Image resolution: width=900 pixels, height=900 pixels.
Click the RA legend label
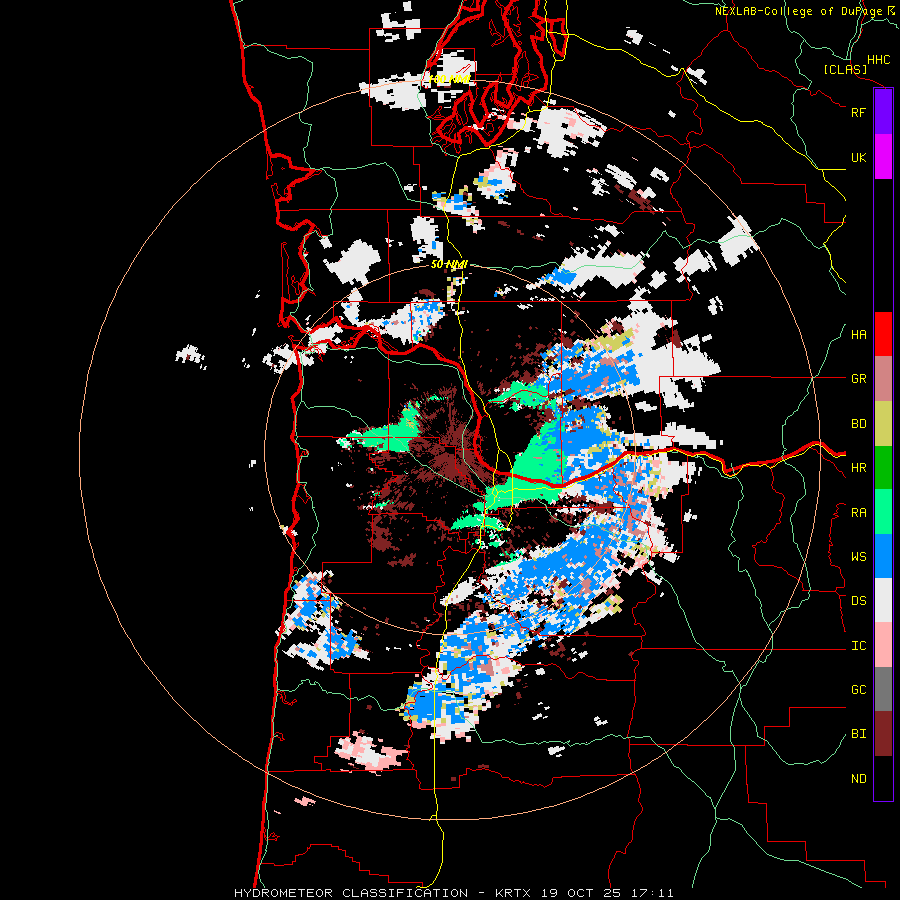858,513
